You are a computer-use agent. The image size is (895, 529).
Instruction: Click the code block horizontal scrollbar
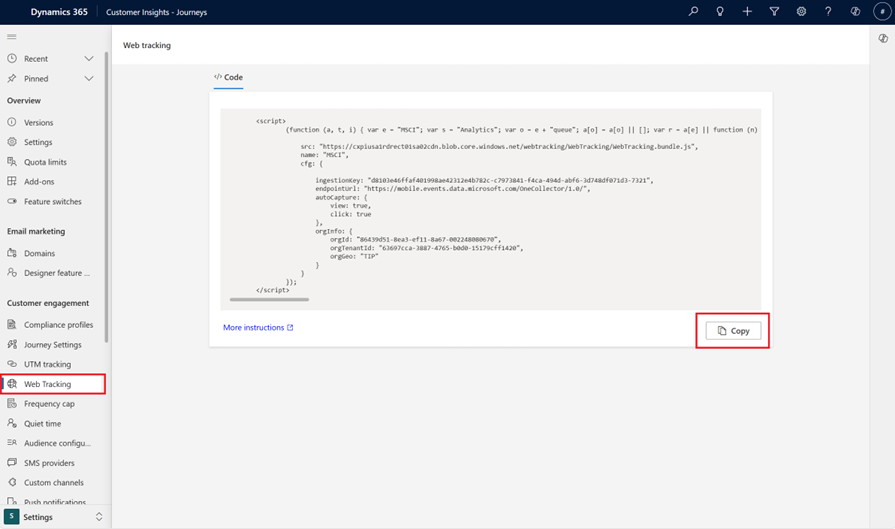click(269, 299)
